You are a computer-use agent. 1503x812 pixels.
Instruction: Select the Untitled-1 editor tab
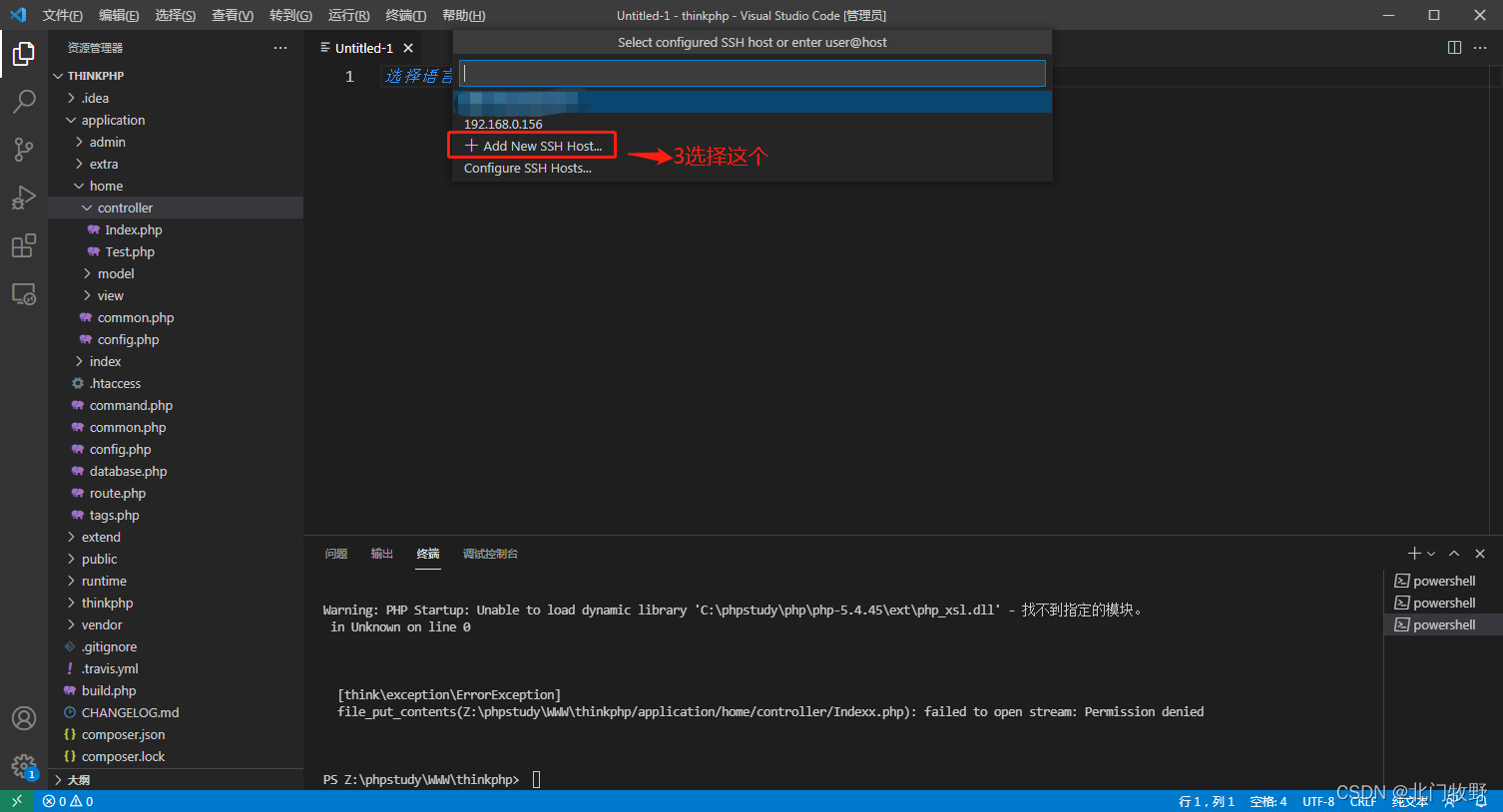(x=363, y=48)
